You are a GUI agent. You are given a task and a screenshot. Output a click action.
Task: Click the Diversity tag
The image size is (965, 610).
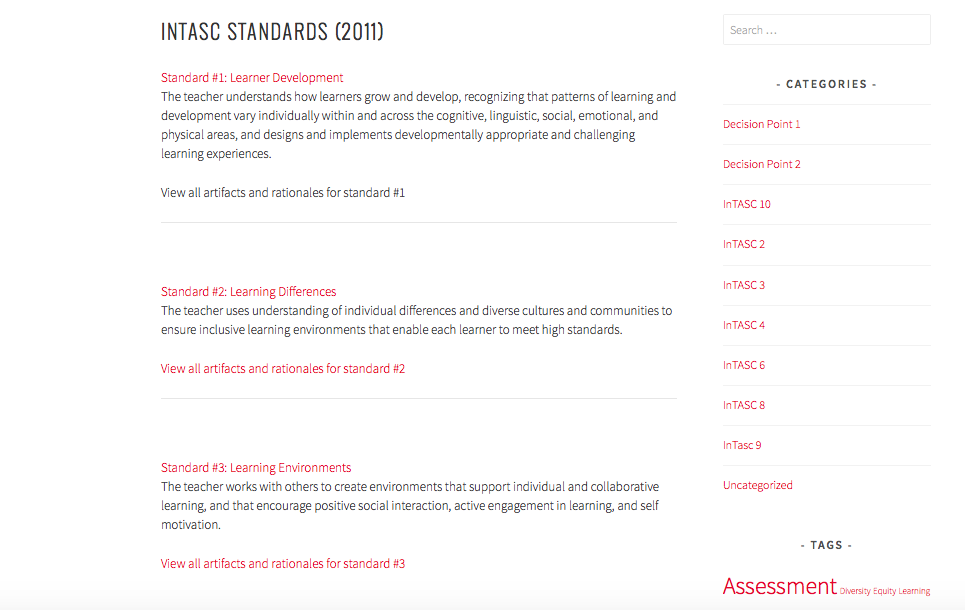[855, 592]
